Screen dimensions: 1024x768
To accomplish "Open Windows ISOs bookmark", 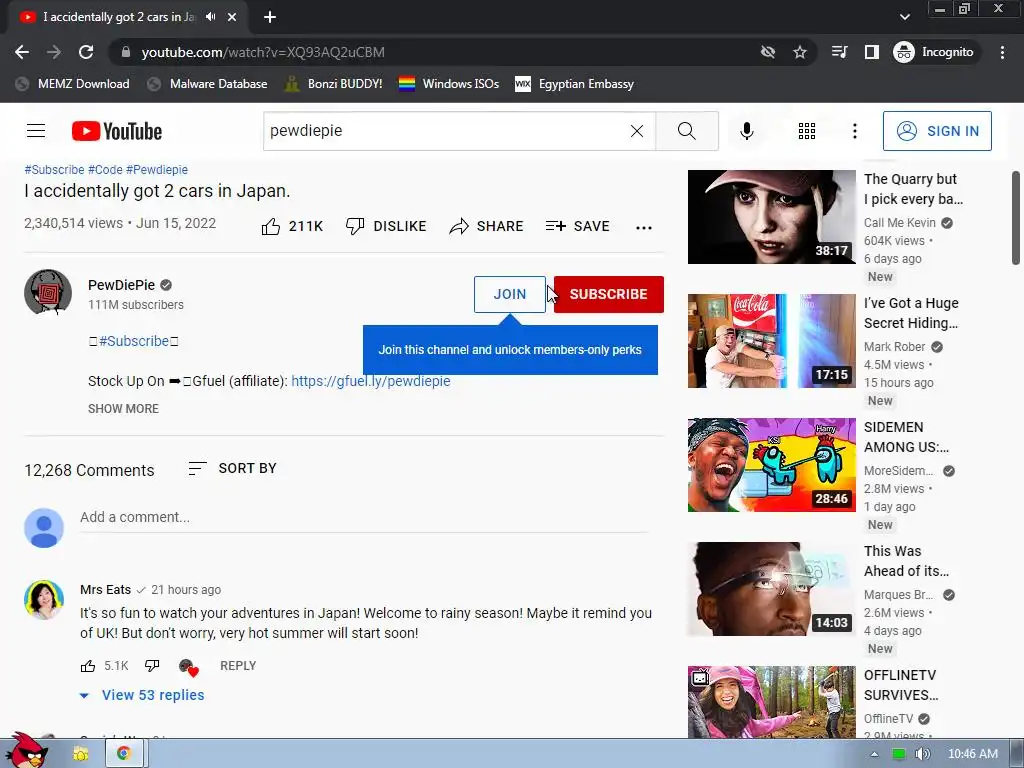I will coord(449,84).
